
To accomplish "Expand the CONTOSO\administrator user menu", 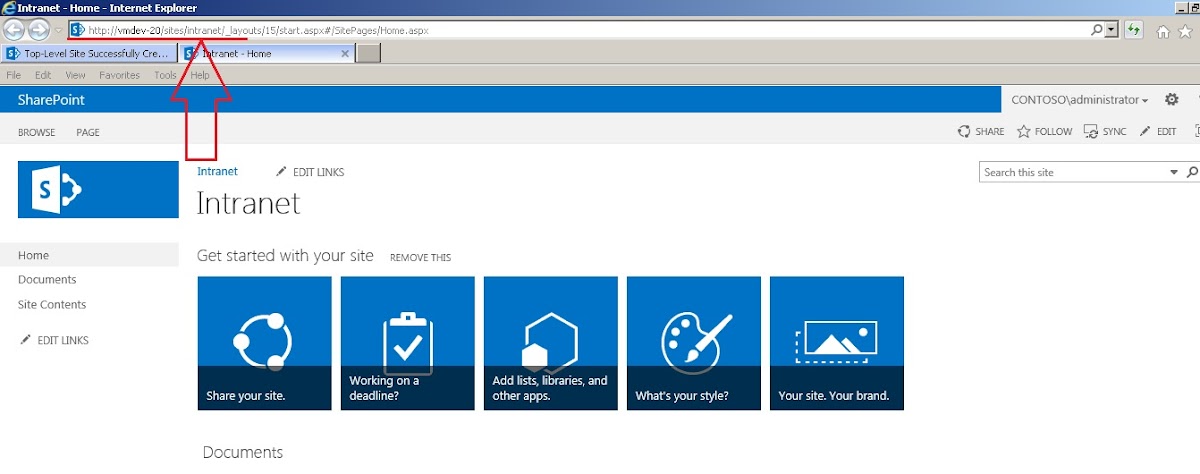I will pos(1079,100).
